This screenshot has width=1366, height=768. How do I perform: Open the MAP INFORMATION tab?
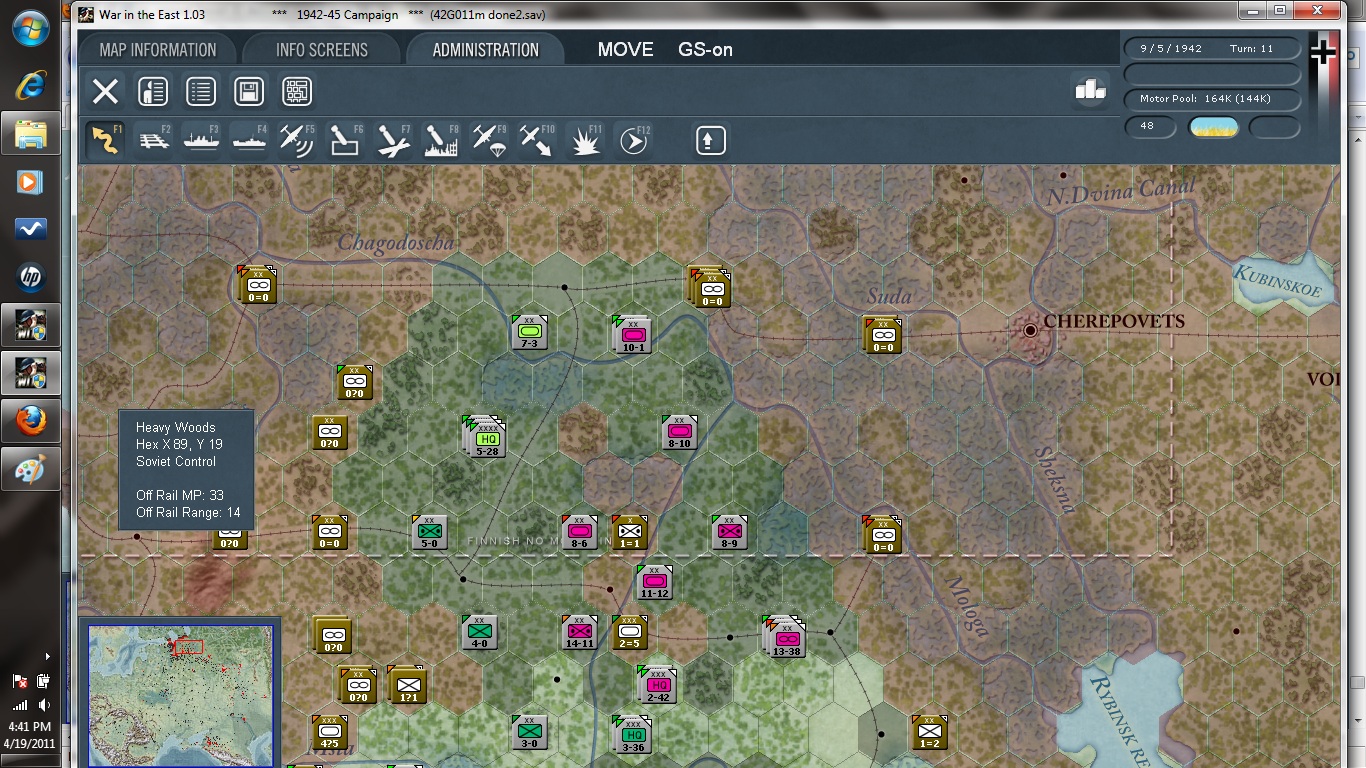[x=158, y=50]
